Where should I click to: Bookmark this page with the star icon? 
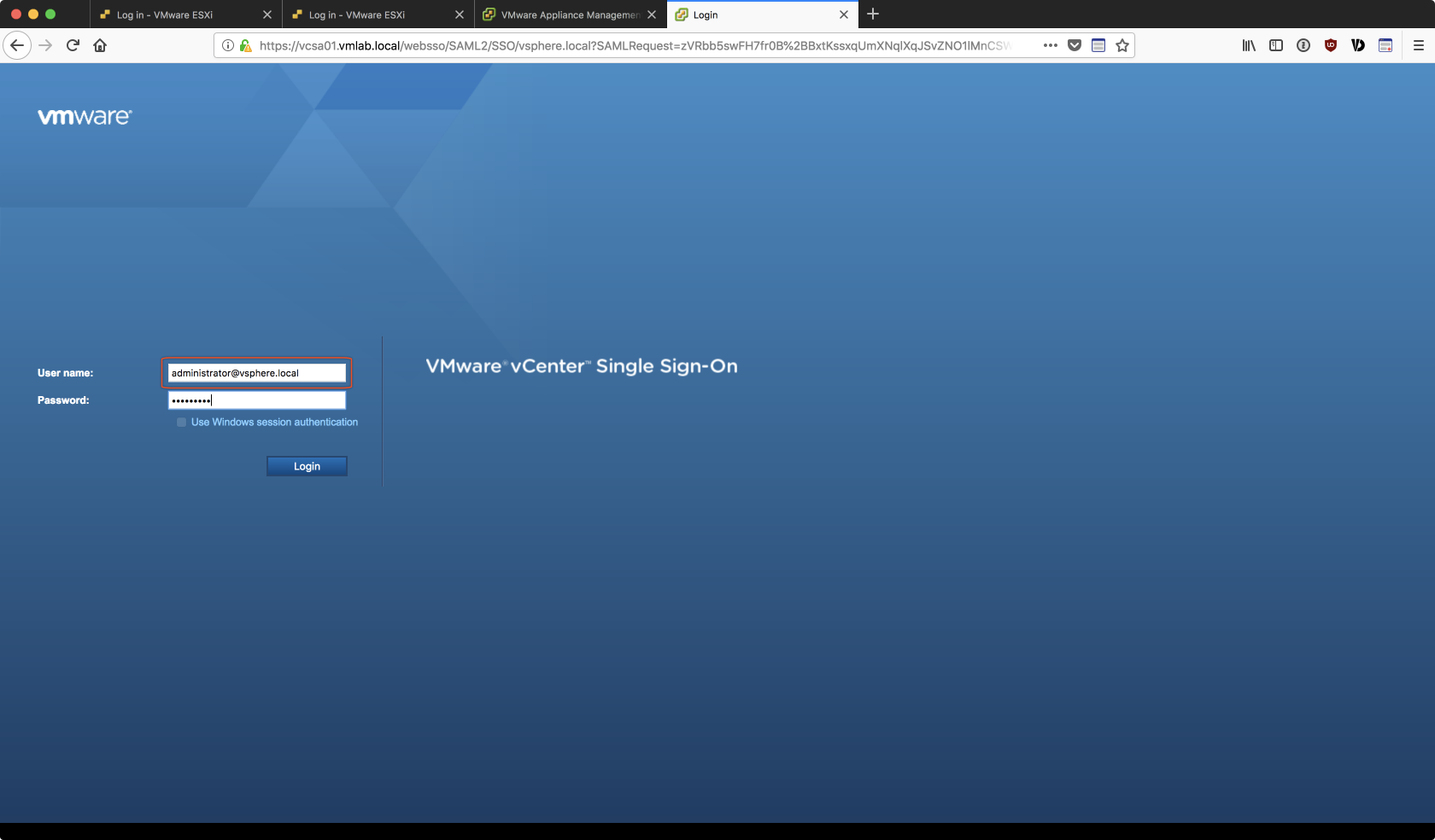pos(1122,45)
